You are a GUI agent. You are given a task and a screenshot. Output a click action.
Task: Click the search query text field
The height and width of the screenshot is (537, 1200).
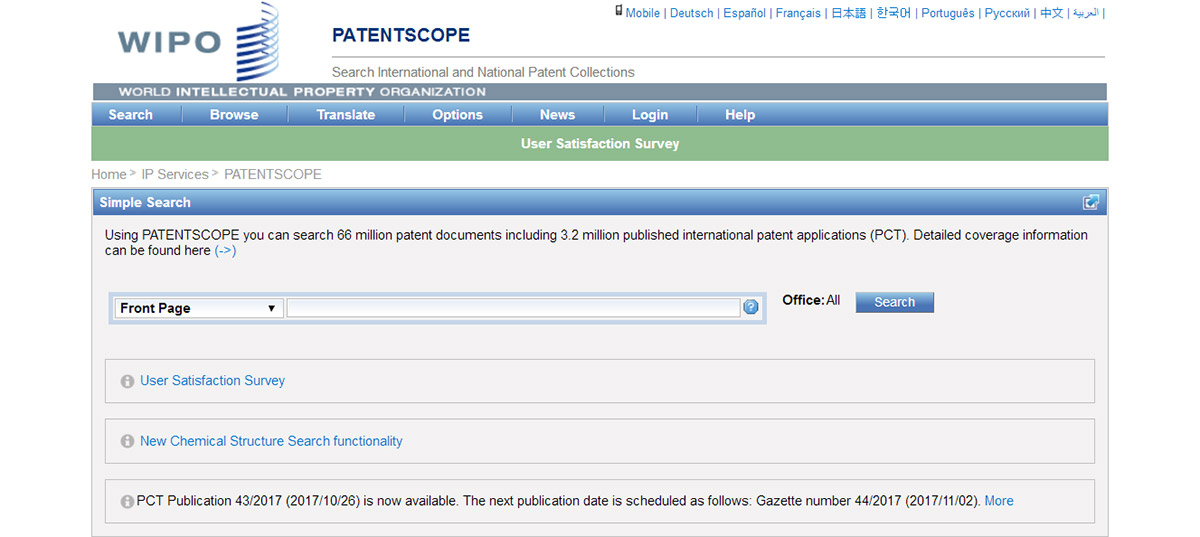pyautogui.click(x=513, y=308)
